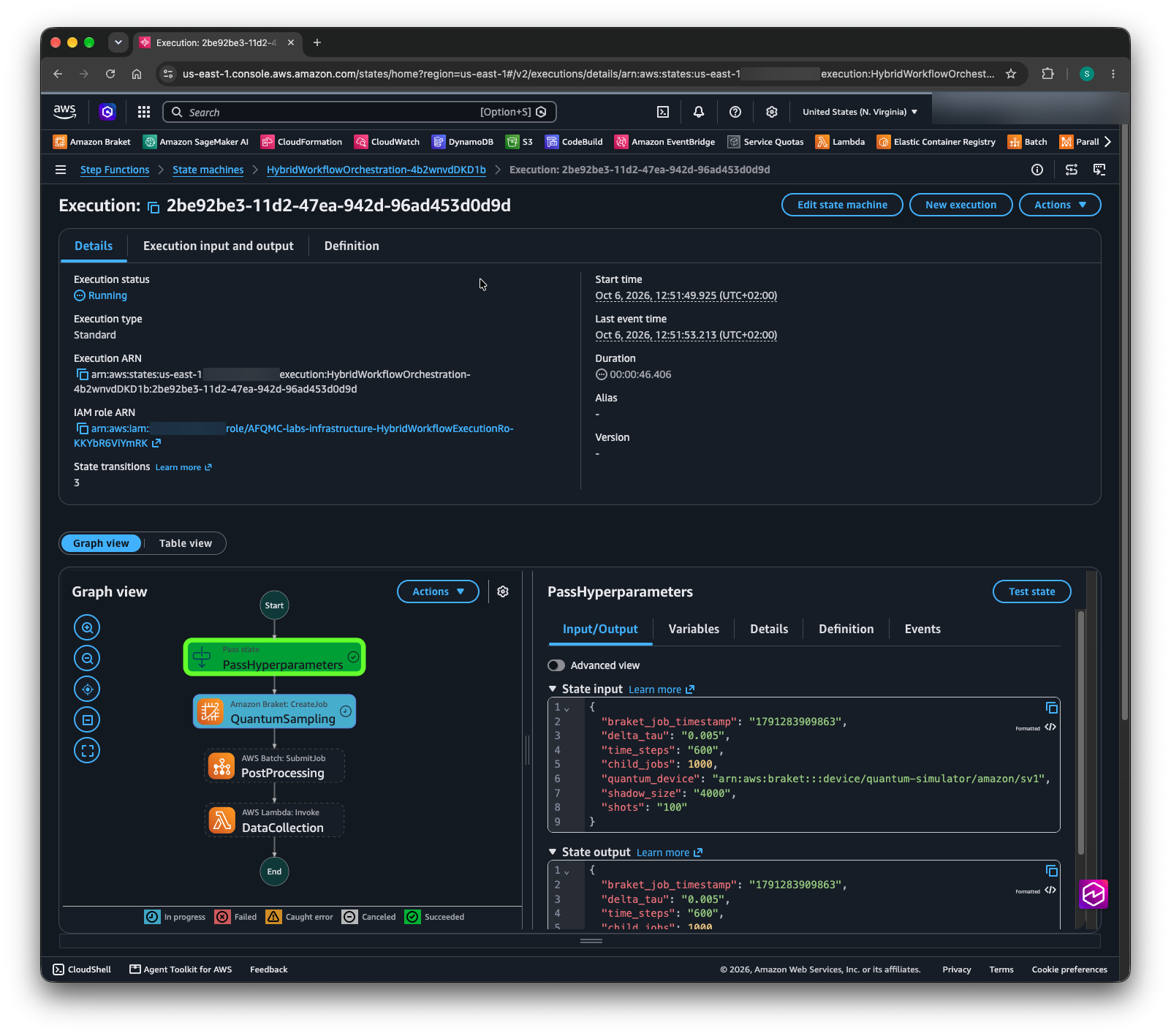The height and width of the screenshot is (1036, 1171).
Task: Open the HybridWorkflowOrchestration breadcrumb link
Action: click(x=376, y=170)
